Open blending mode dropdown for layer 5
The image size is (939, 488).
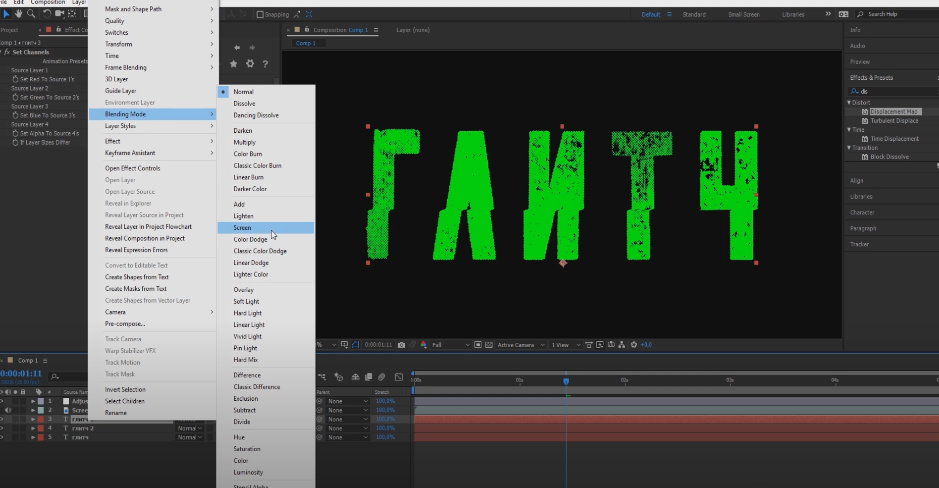(x=189, y=437)
